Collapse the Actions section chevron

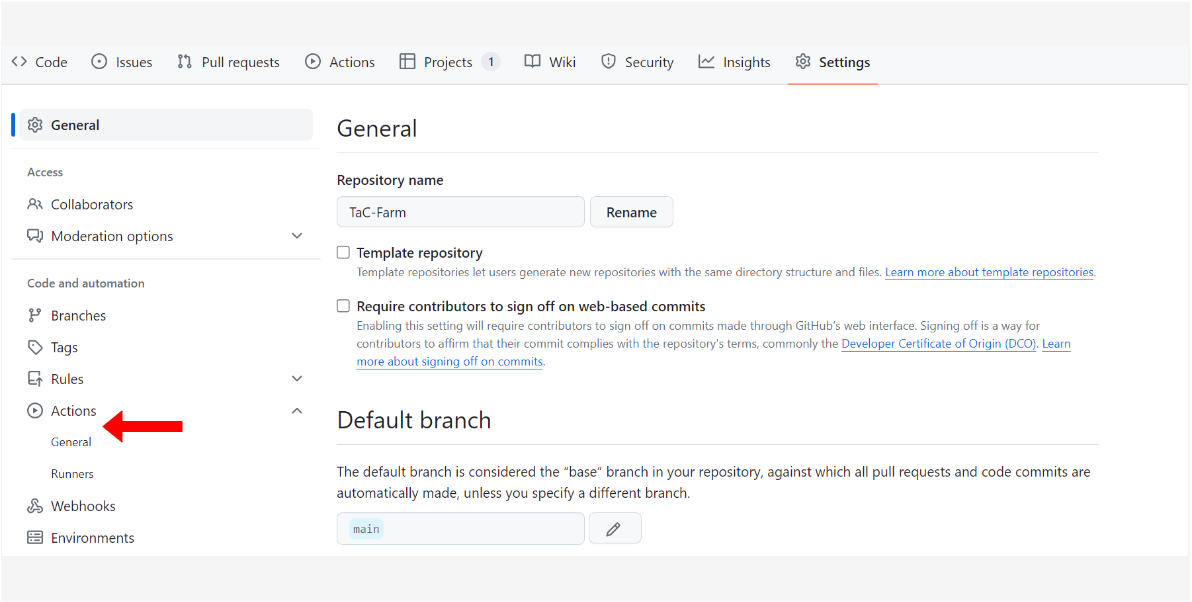[x=297, y=410]
